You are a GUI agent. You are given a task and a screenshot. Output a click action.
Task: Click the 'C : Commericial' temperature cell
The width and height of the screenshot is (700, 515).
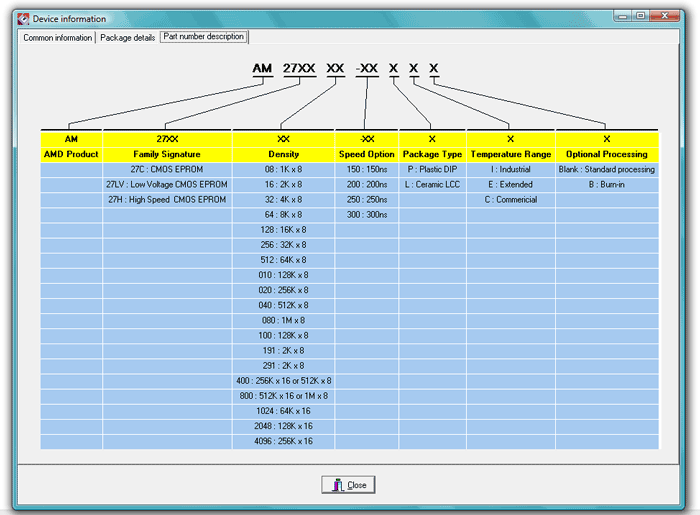(511, 199)
